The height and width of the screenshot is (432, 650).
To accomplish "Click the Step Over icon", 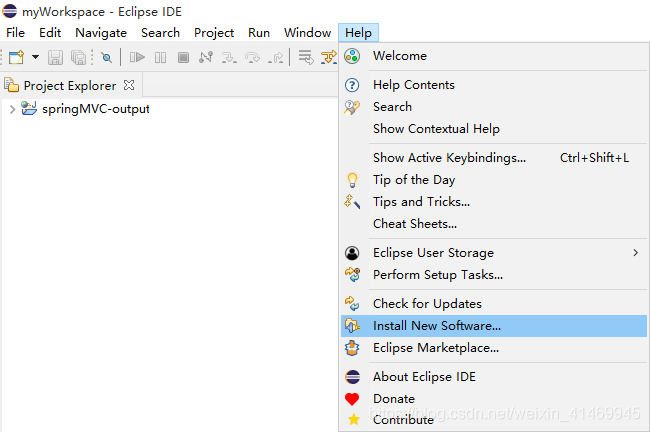I will tap(252, 57).
